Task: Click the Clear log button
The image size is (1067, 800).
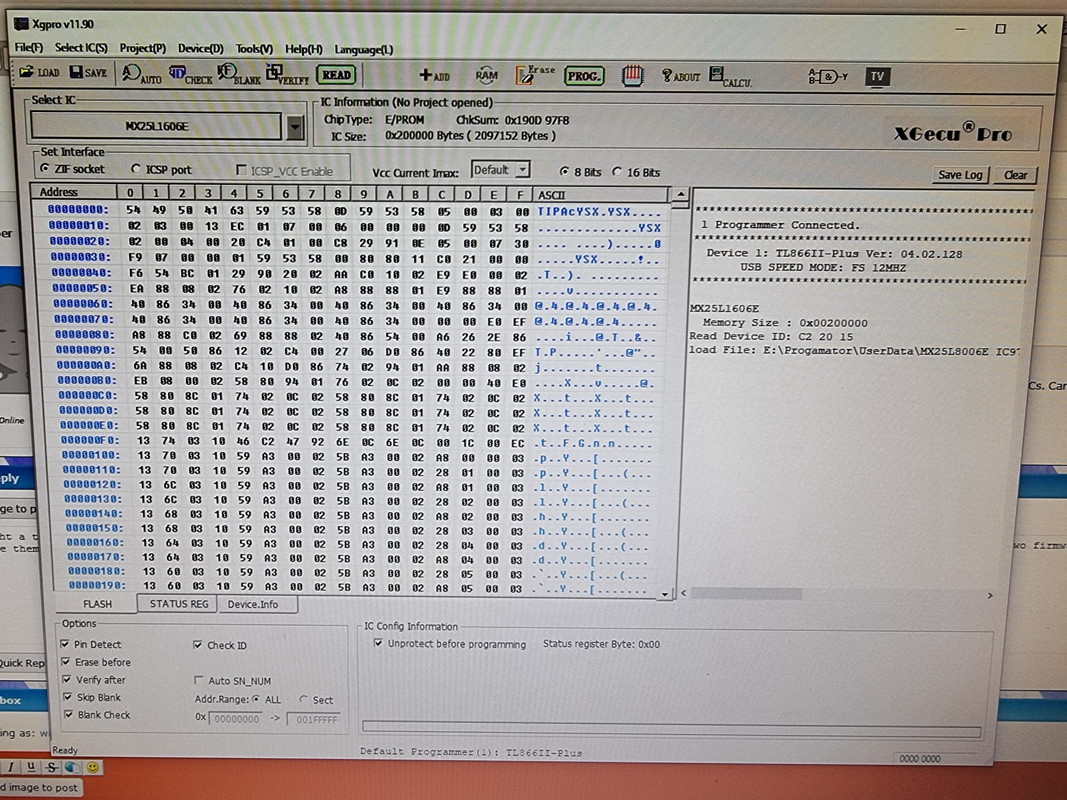Action: pos(1015,175)
